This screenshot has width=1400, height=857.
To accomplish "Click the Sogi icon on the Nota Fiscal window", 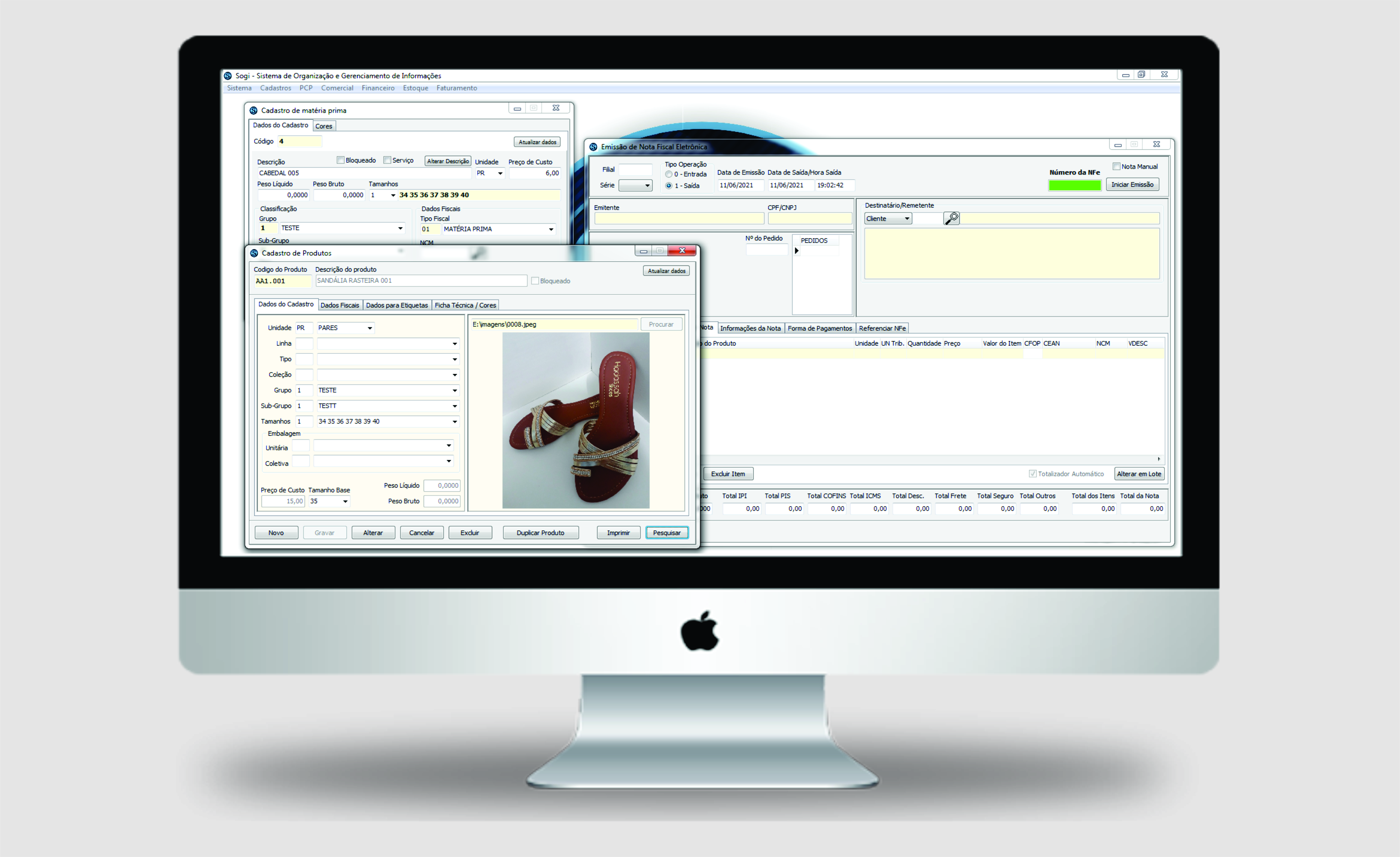I will (593, 147).
